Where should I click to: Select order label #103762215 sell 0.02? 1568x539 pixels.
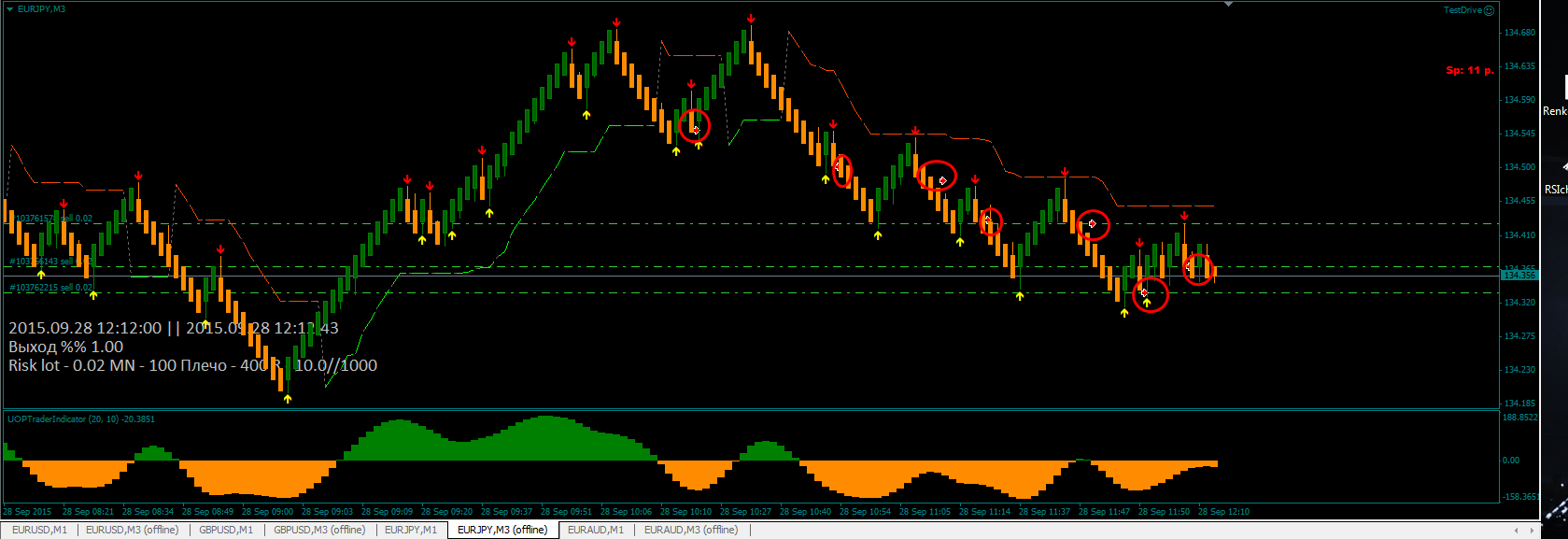coord(51,288)
